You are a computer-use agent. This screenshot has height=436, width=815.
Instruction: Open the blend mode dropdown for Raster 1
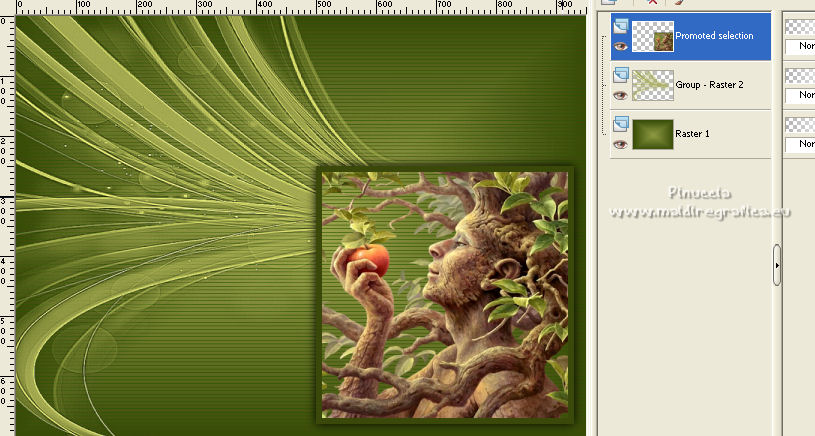tap(800, 144)
